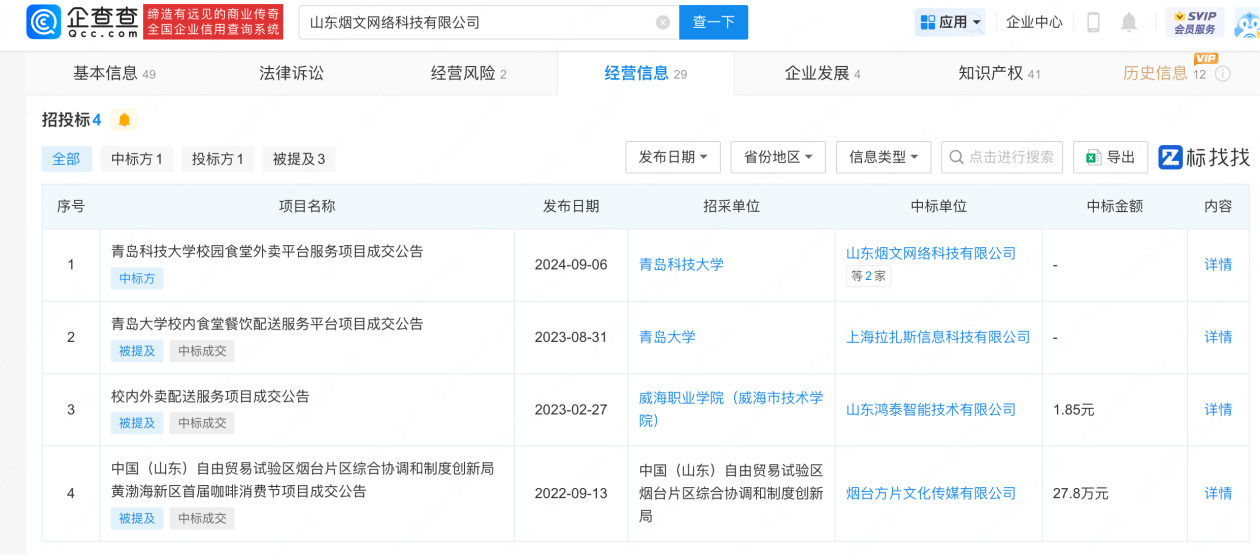Image resolution: width=1260 pixels, height=555 pixels.
Task: Set bid alert bell next to 招投标
Action: pyautogui.click(x=124, y=120)
